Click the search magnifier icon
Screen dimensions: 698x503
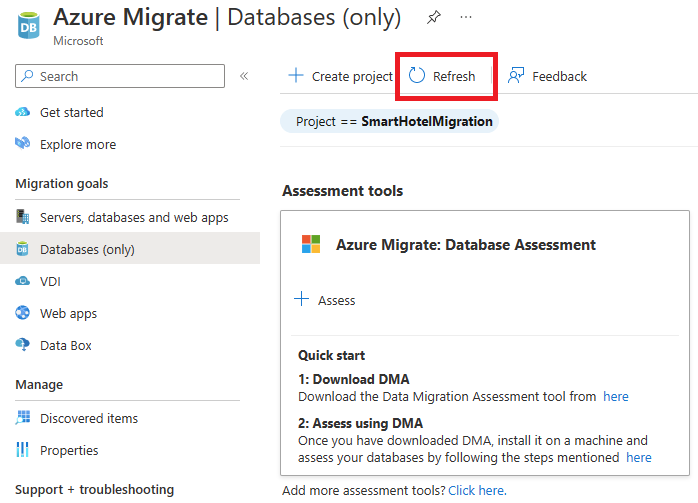tap(27, 76)
